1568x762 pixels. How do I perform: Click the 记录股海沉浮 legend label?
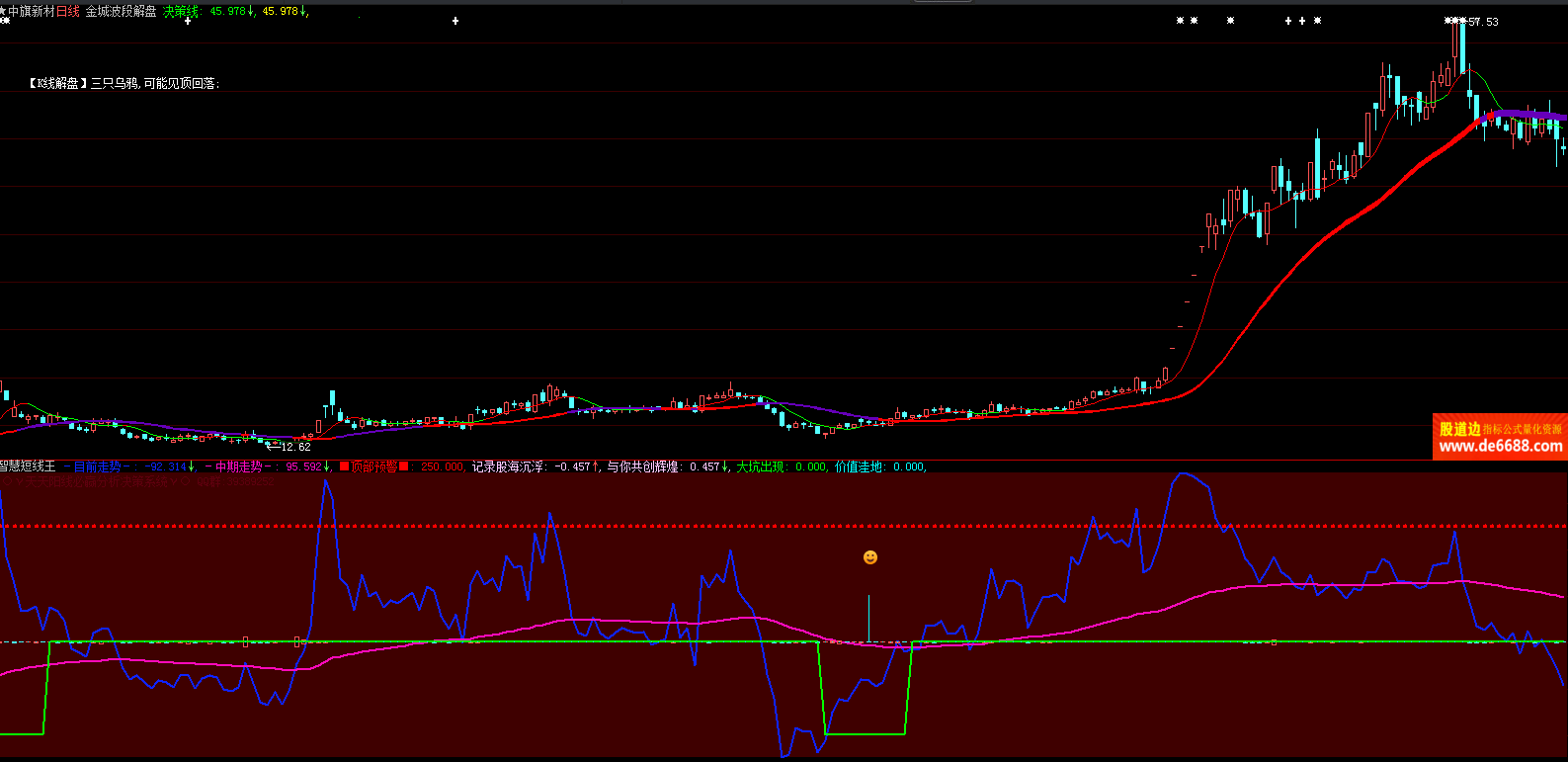point(509,466)
